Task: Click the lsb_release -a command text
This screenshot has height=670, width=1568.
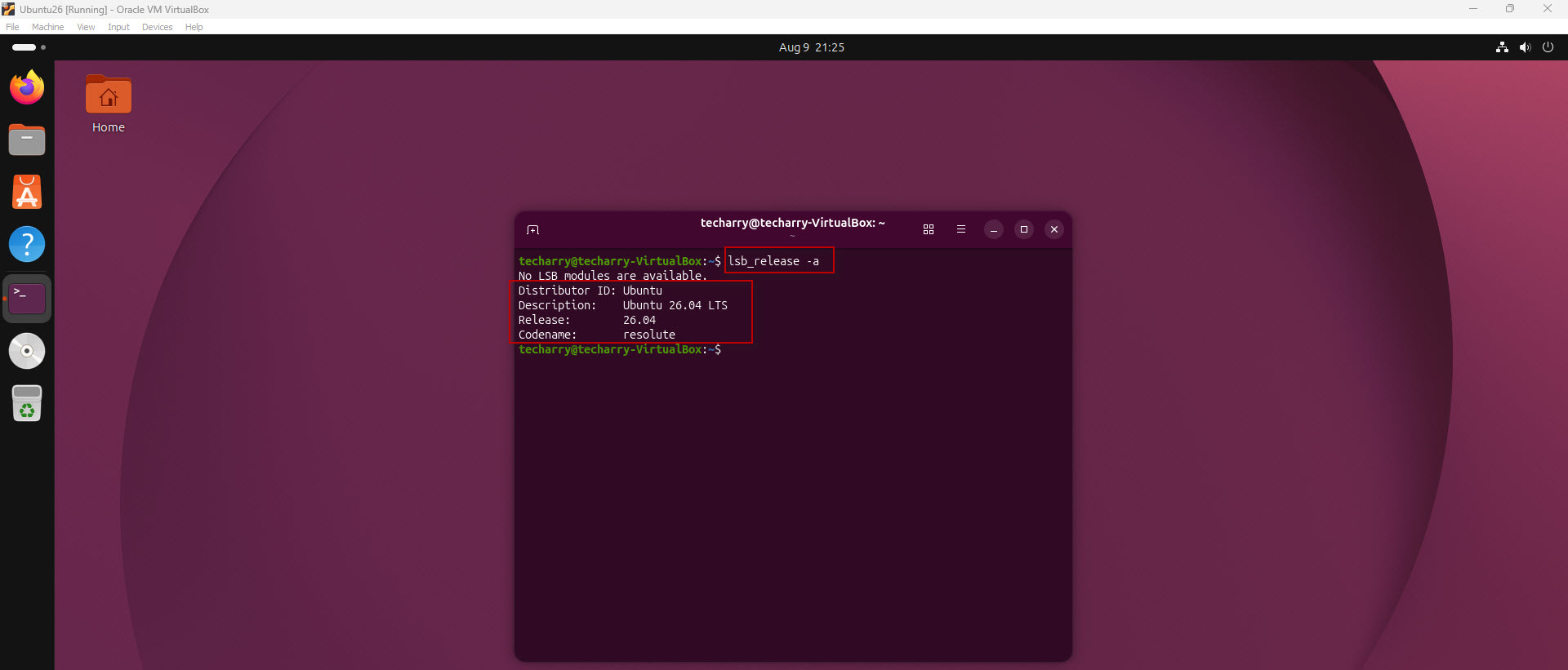Action: click(x=773, y=261)
